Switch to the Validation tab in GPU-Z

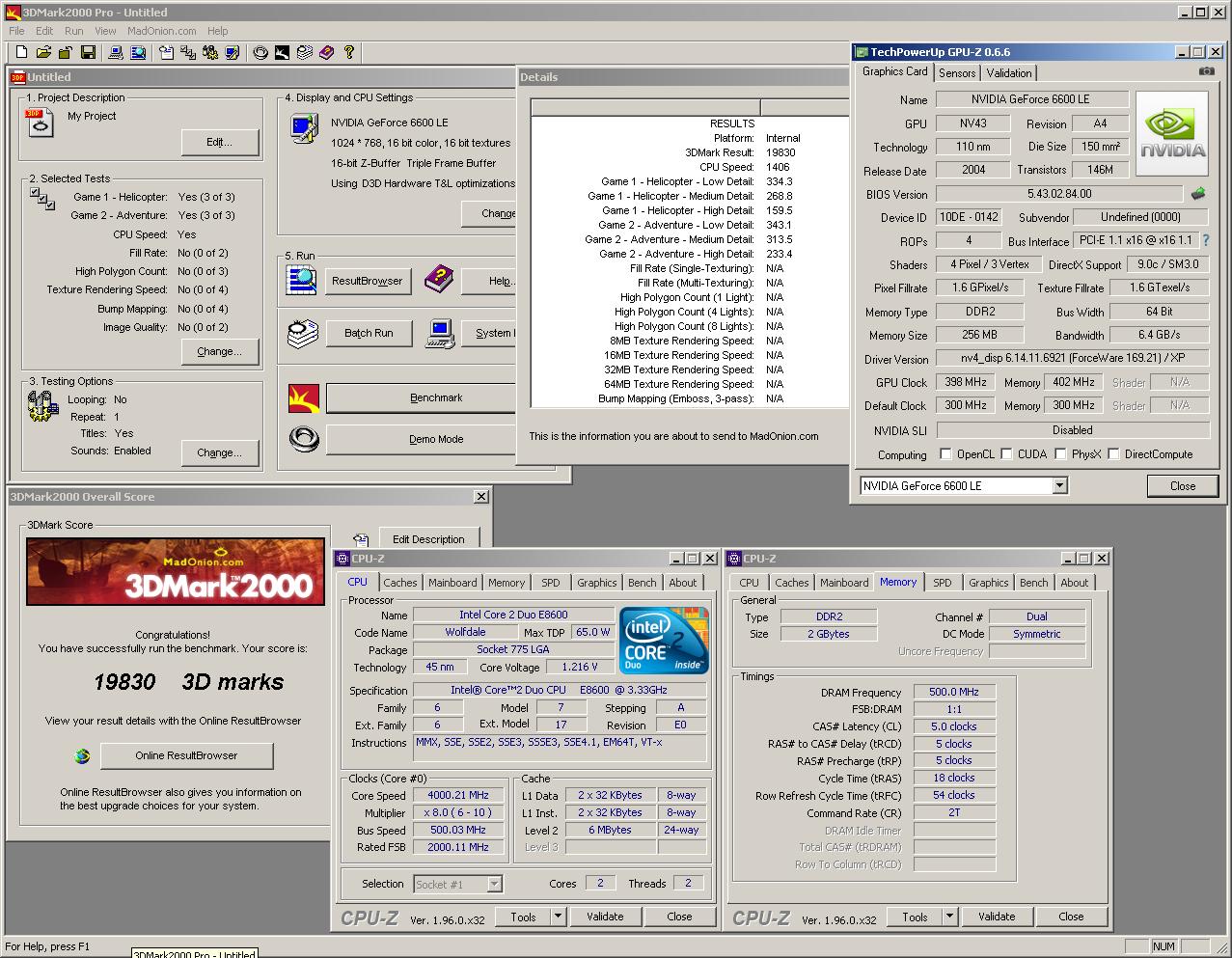point(1009,73)
